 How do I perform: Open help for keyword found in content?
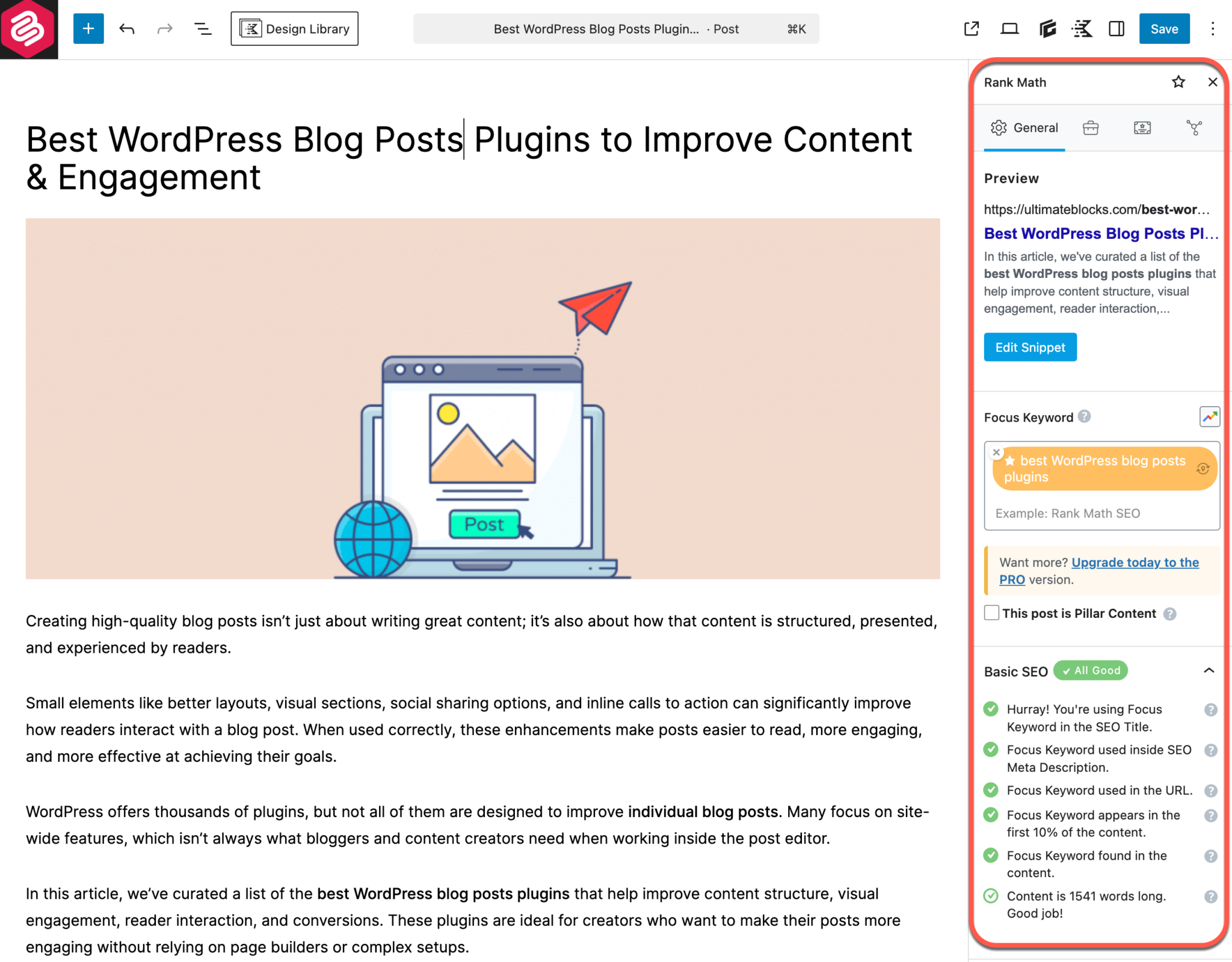point(1211,856)
